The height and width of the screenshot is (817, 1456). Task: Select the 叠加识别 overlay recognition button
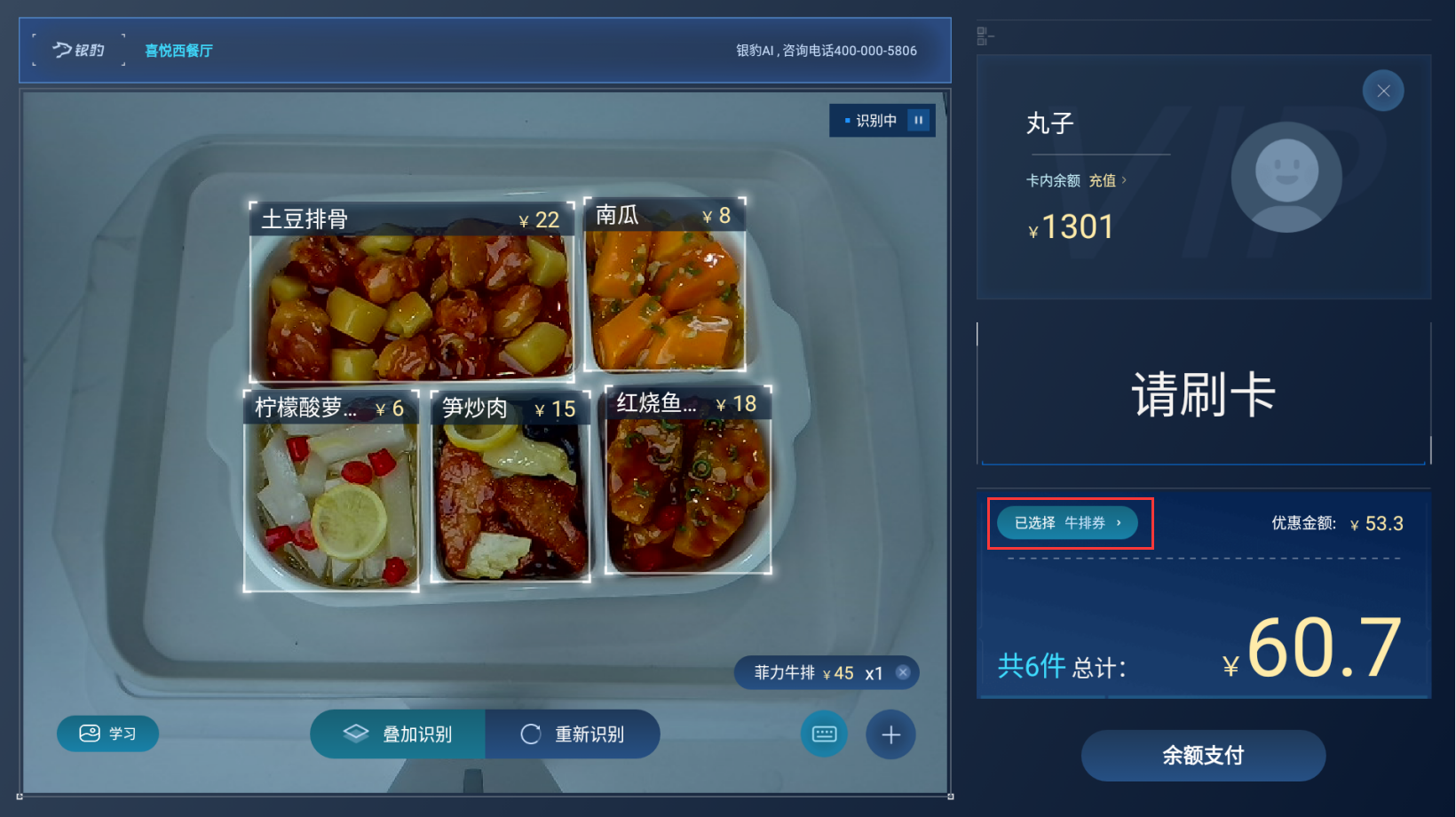click(398, 734)
